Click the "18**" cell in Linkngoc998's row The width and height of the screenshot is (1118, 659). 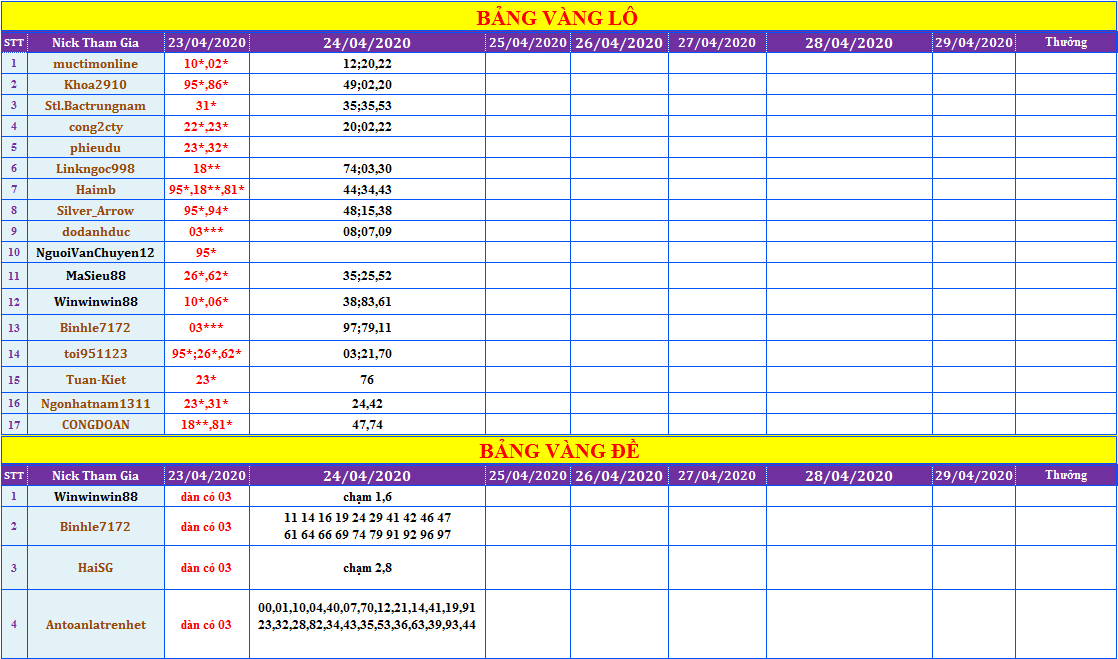(x=207, y=169)
